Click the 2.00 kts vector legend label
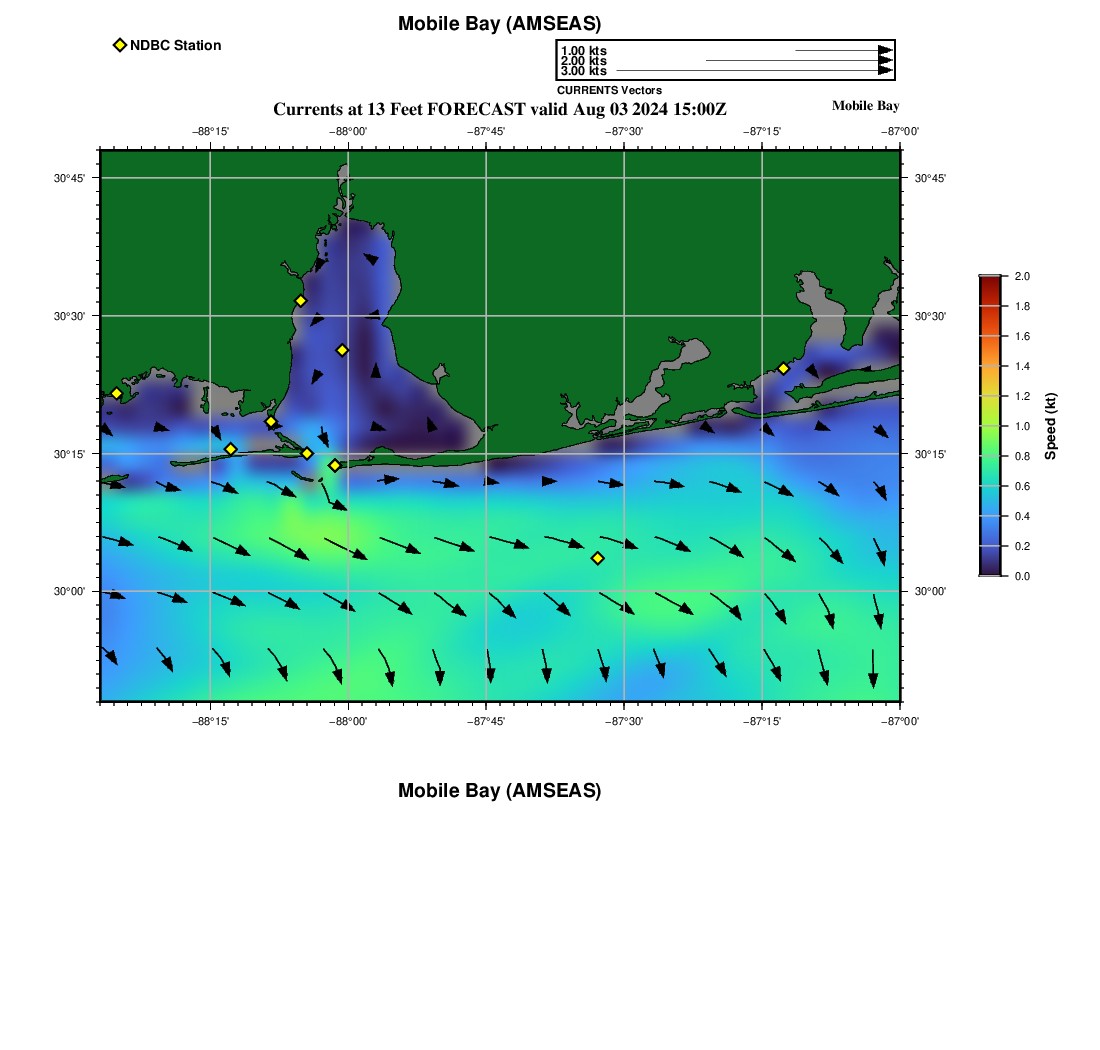 (583, 61)
